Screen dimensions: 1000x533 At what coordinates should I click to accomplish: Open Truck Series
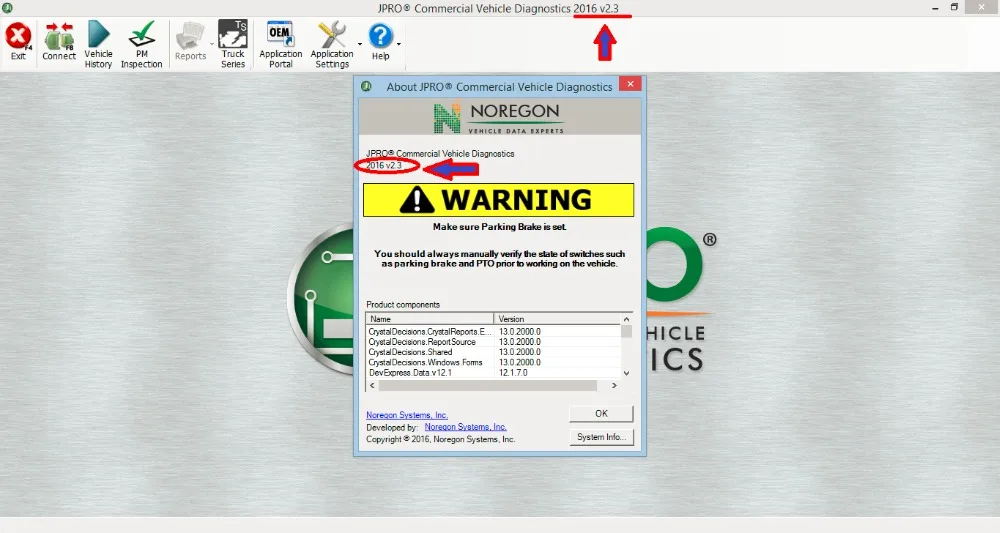[233, 43]
